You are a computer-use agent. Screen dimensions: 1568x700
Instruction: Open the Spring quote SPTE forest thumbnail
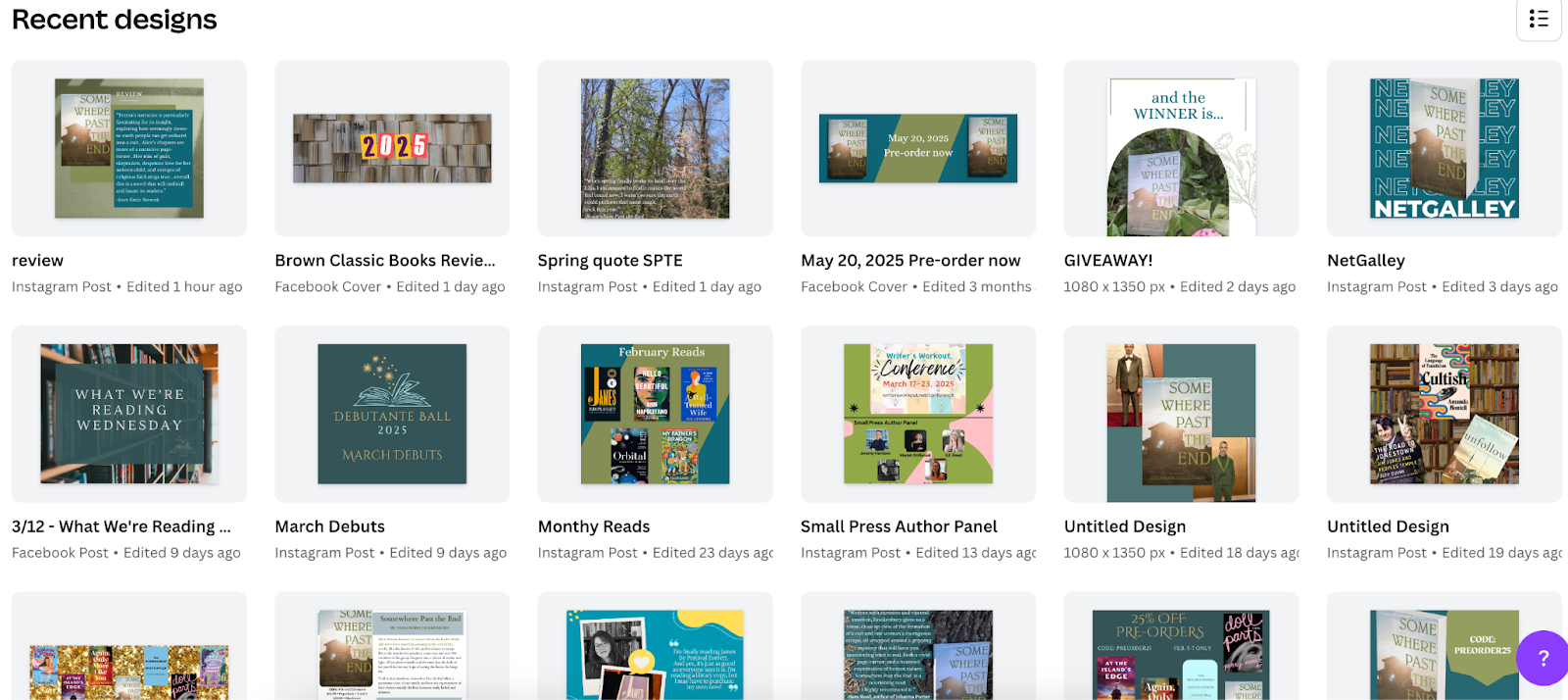tap(656, 148)
